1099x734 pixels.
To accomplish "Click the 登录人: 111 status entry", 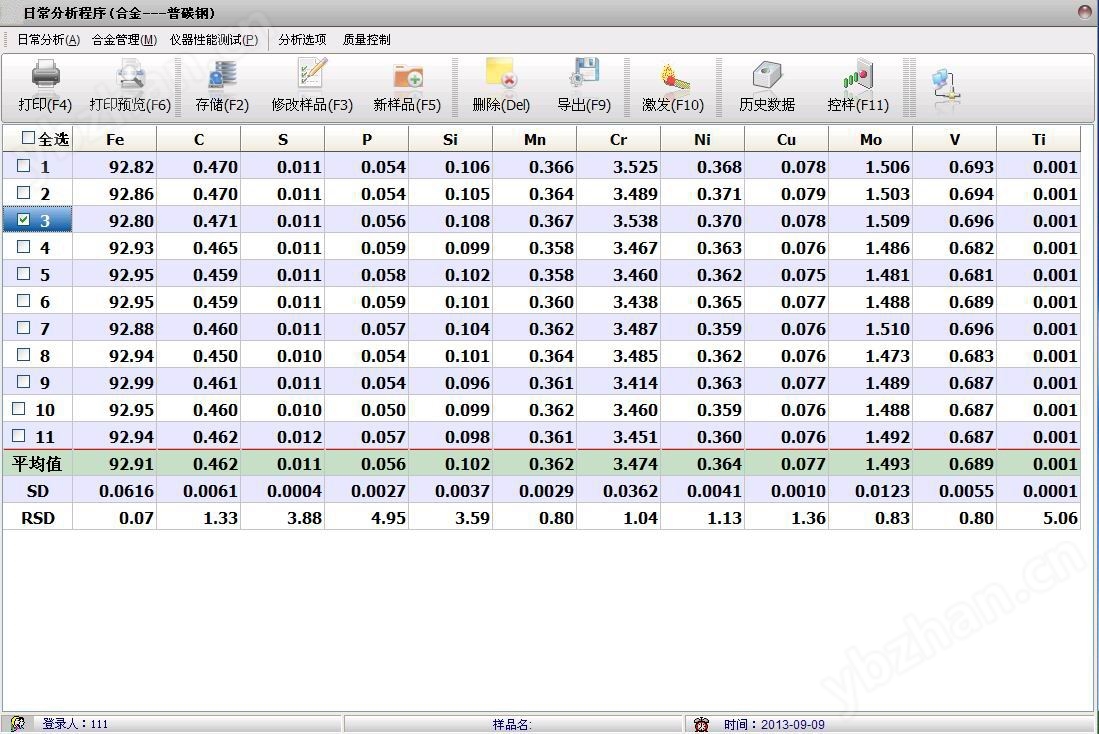I will [x=75, y=724].
